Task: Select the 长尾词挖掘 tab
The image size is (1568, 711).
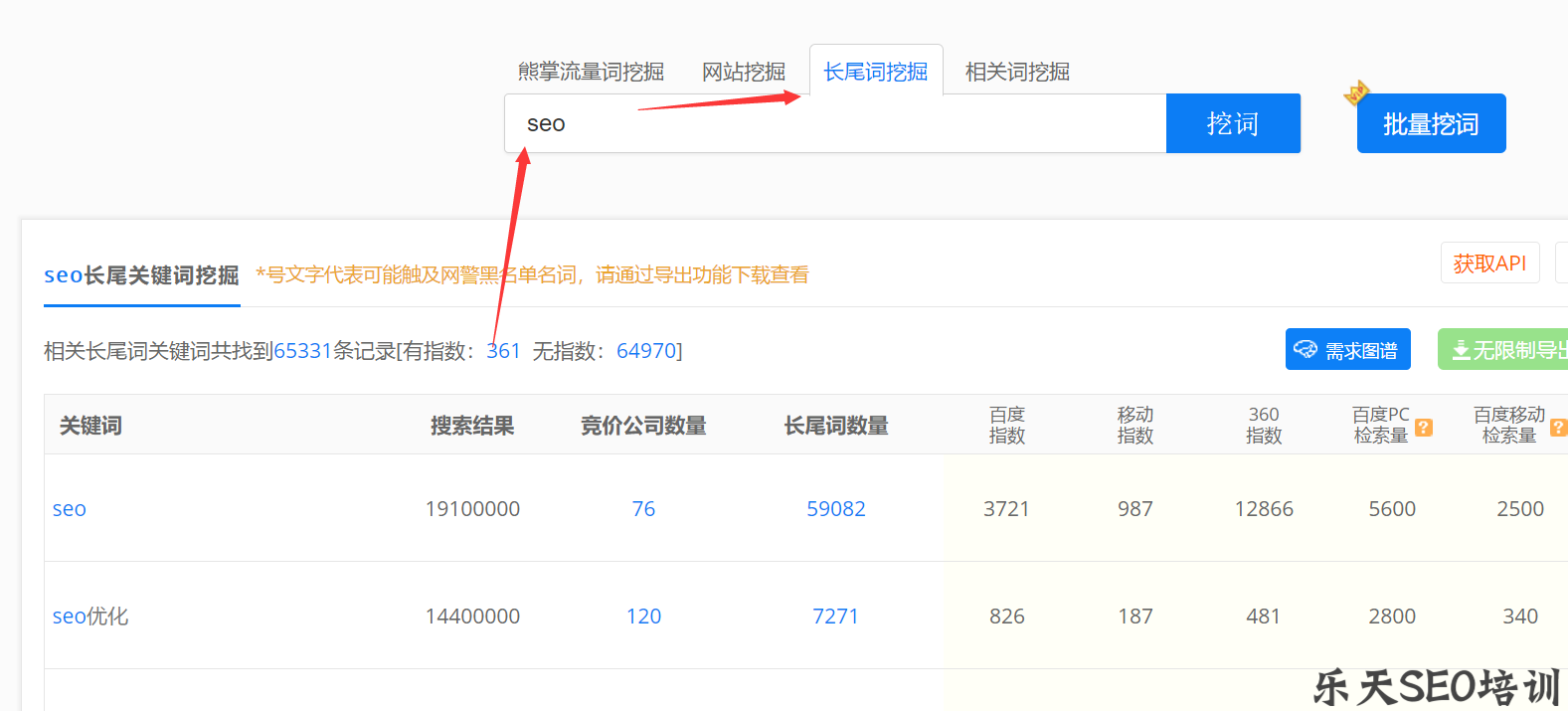Action: point(875,72)
